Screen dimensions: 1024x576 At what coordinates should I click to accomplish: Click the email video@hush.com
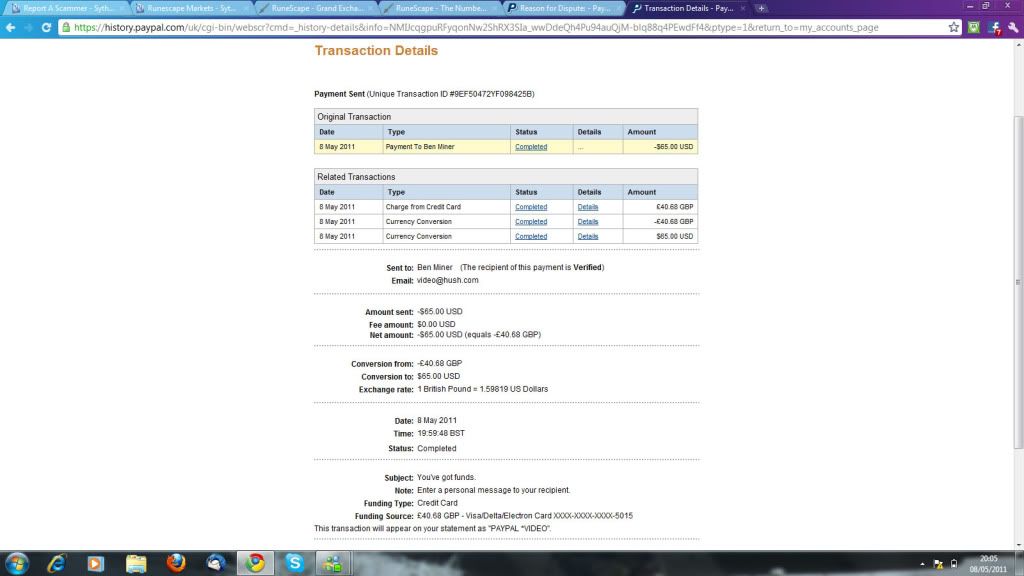point(447,280)
